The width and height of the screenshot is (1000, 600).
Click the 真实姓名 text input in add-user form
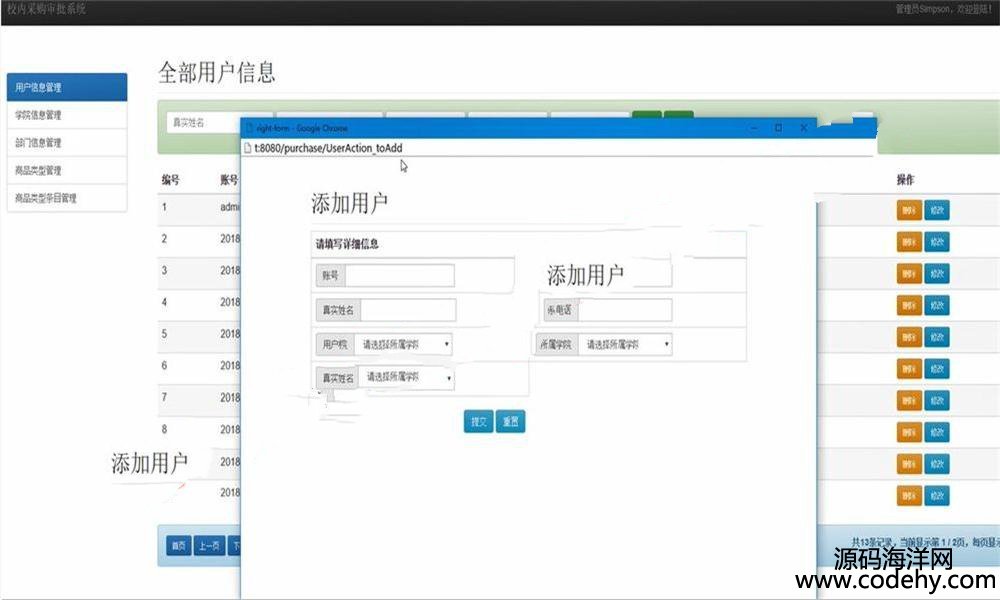[x=408, y=310]
